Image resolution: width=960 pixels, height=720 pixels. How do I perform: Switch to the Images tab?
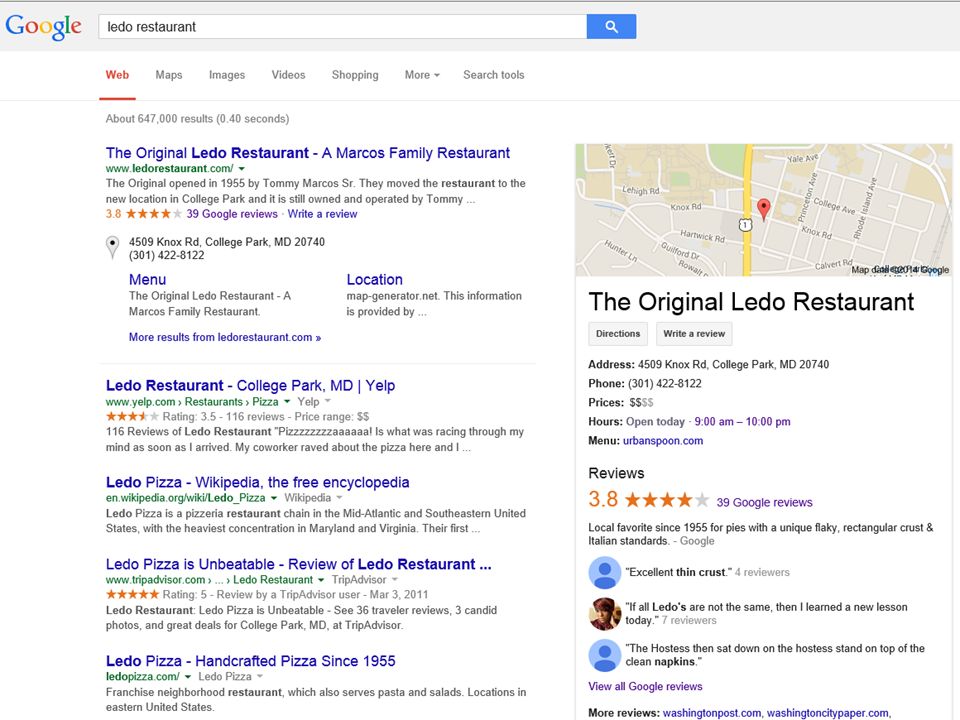click(227, 75)
